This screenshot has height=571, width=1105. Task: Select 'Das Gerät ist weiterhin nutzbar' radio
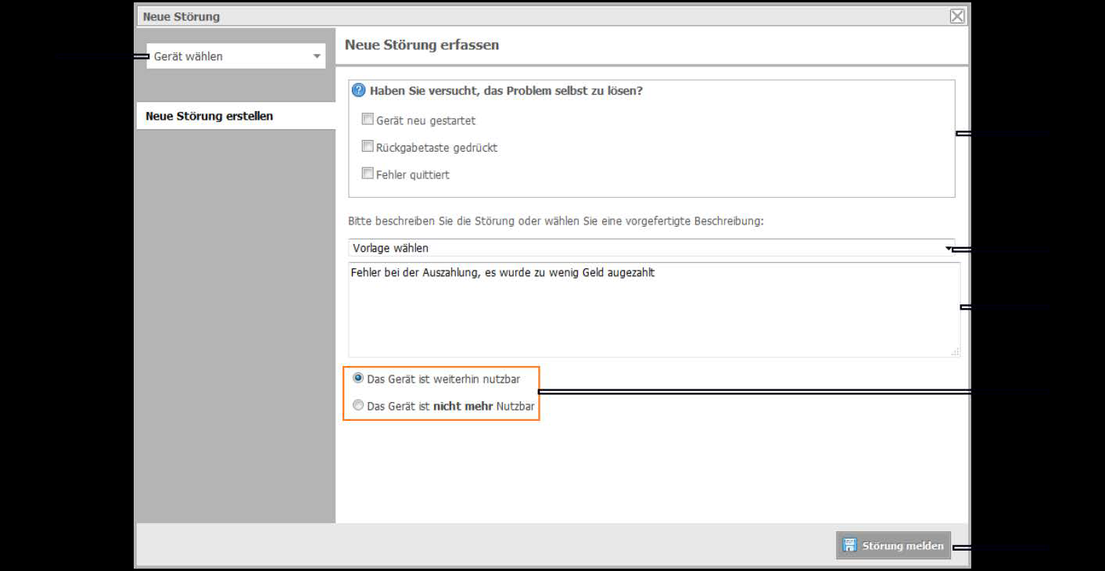coord(359,379)
